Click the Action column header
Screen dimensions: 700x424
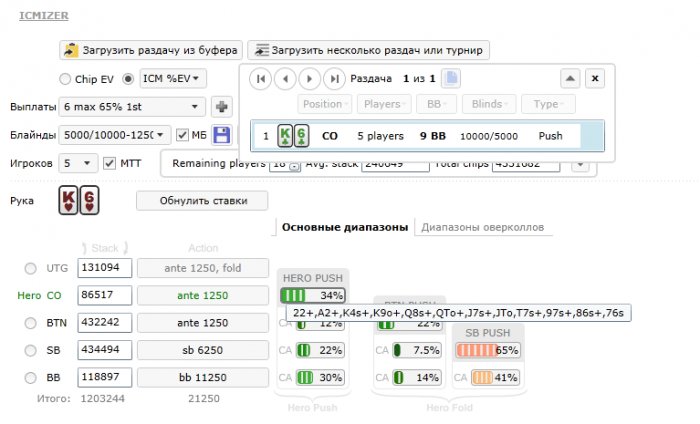click(203, 248)
